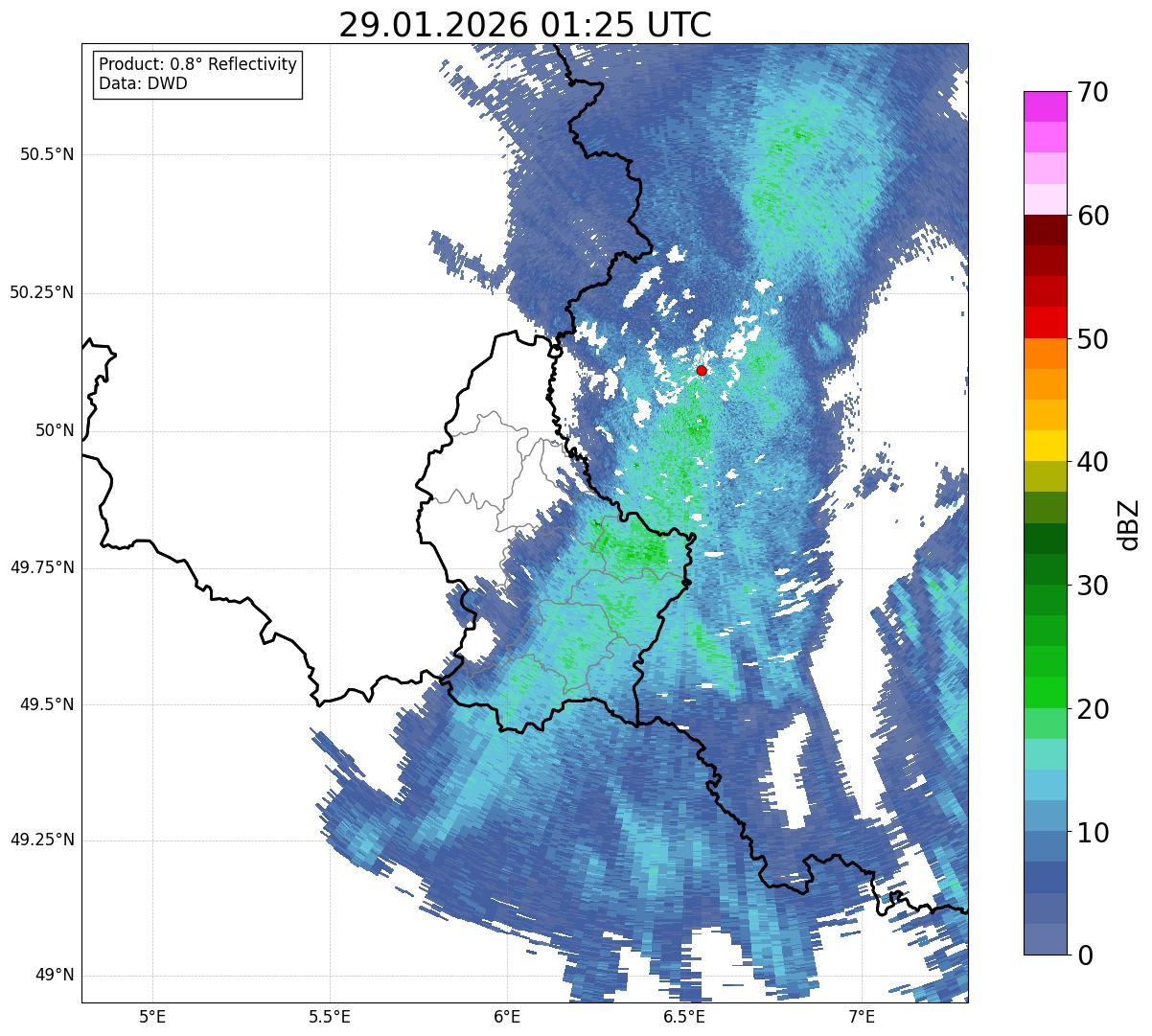The image size is (1152, 1036).
Task: Click the 6.5°E longitude label
Action: (x=684, y=1016)
